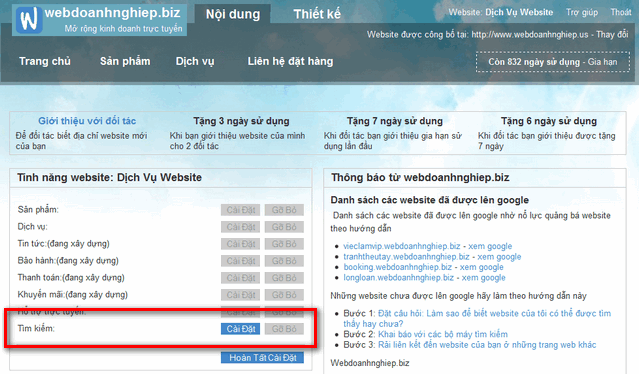Switch to the Thiết kế tab

pyautogui.click(x=317, y=14)
